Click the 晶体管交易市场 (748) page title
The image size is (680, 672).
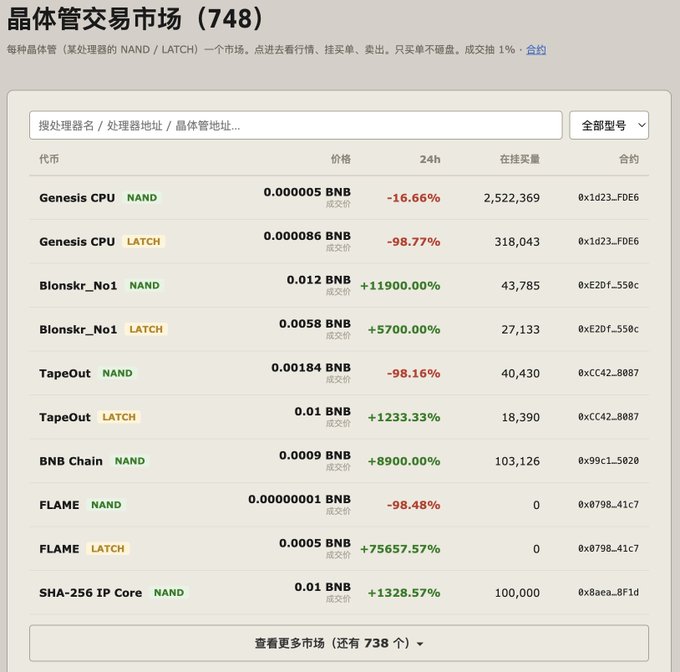pos(135,19)
